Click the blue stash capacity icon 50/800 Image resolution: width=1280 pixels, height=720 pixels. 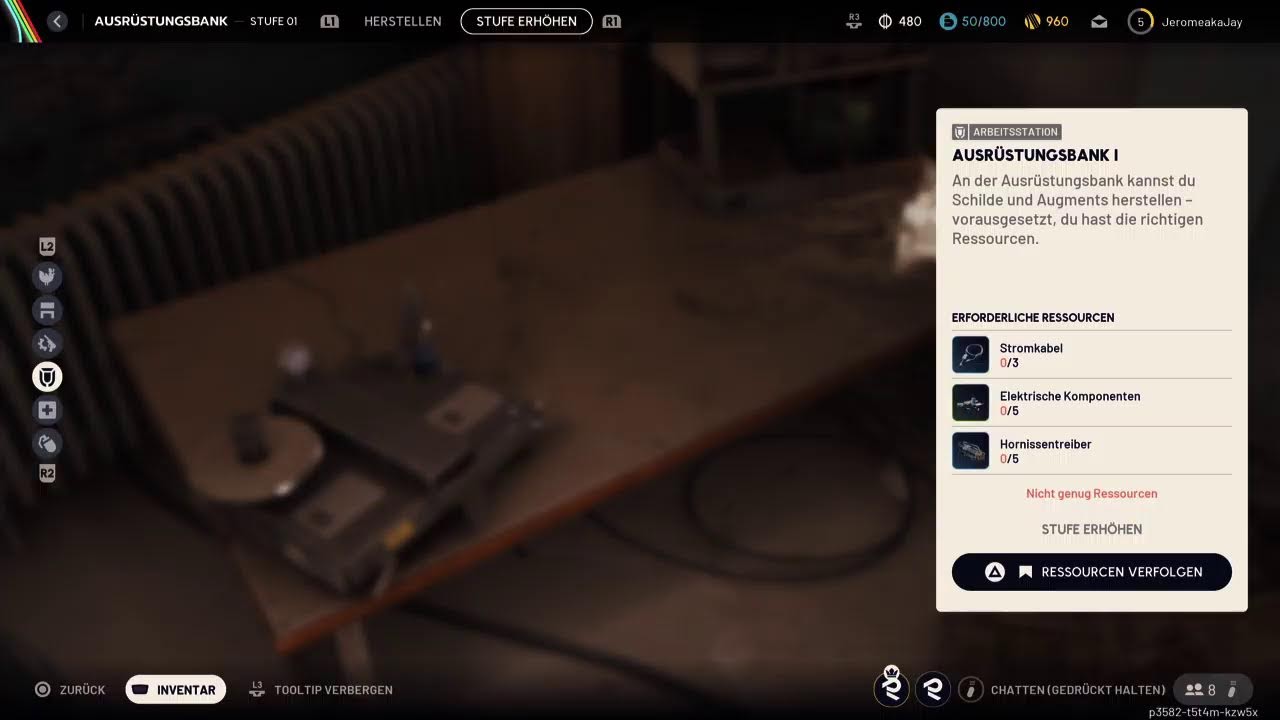pos(948,21)
